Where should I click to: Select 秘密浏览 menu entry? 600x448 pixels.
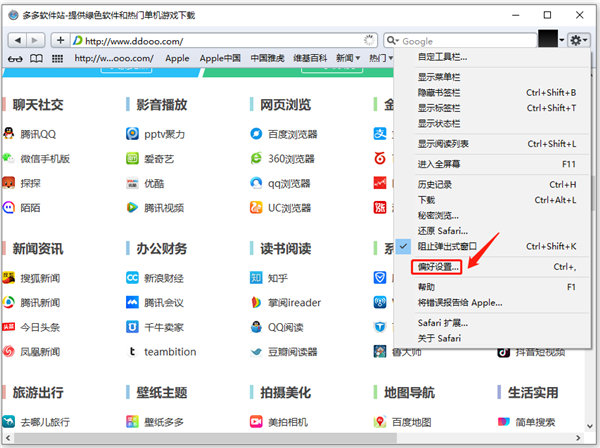(x=492, y=215)
